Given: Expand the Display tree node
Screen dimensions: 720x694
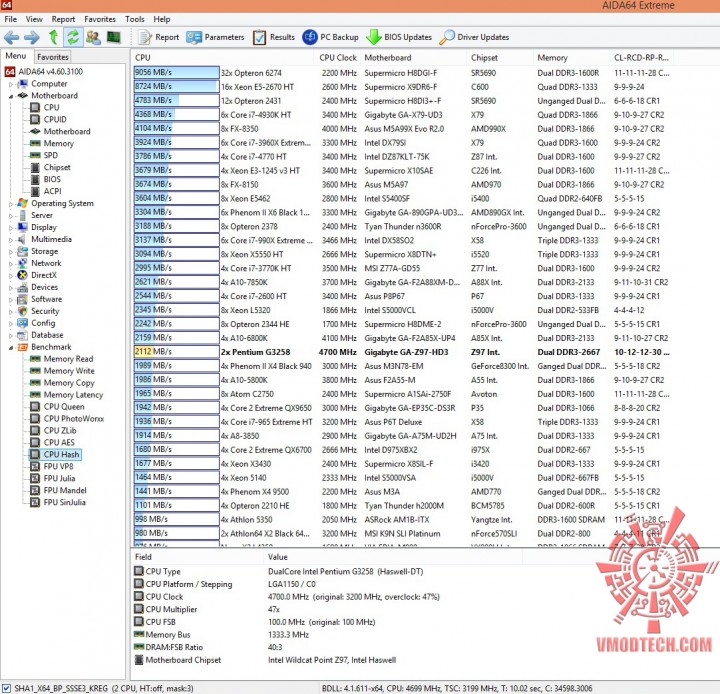Looking at the screenshot, I should [x=11, y=228].
